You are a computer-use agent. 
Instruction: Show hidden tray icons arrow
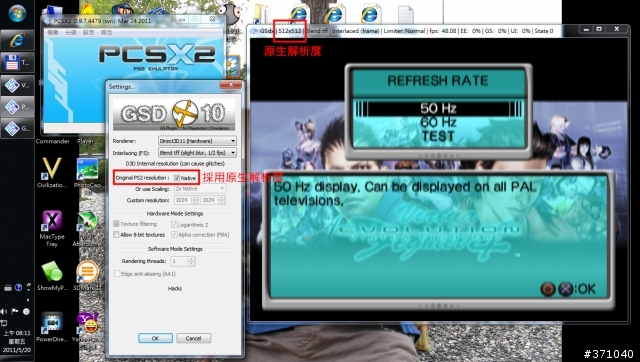28,300
